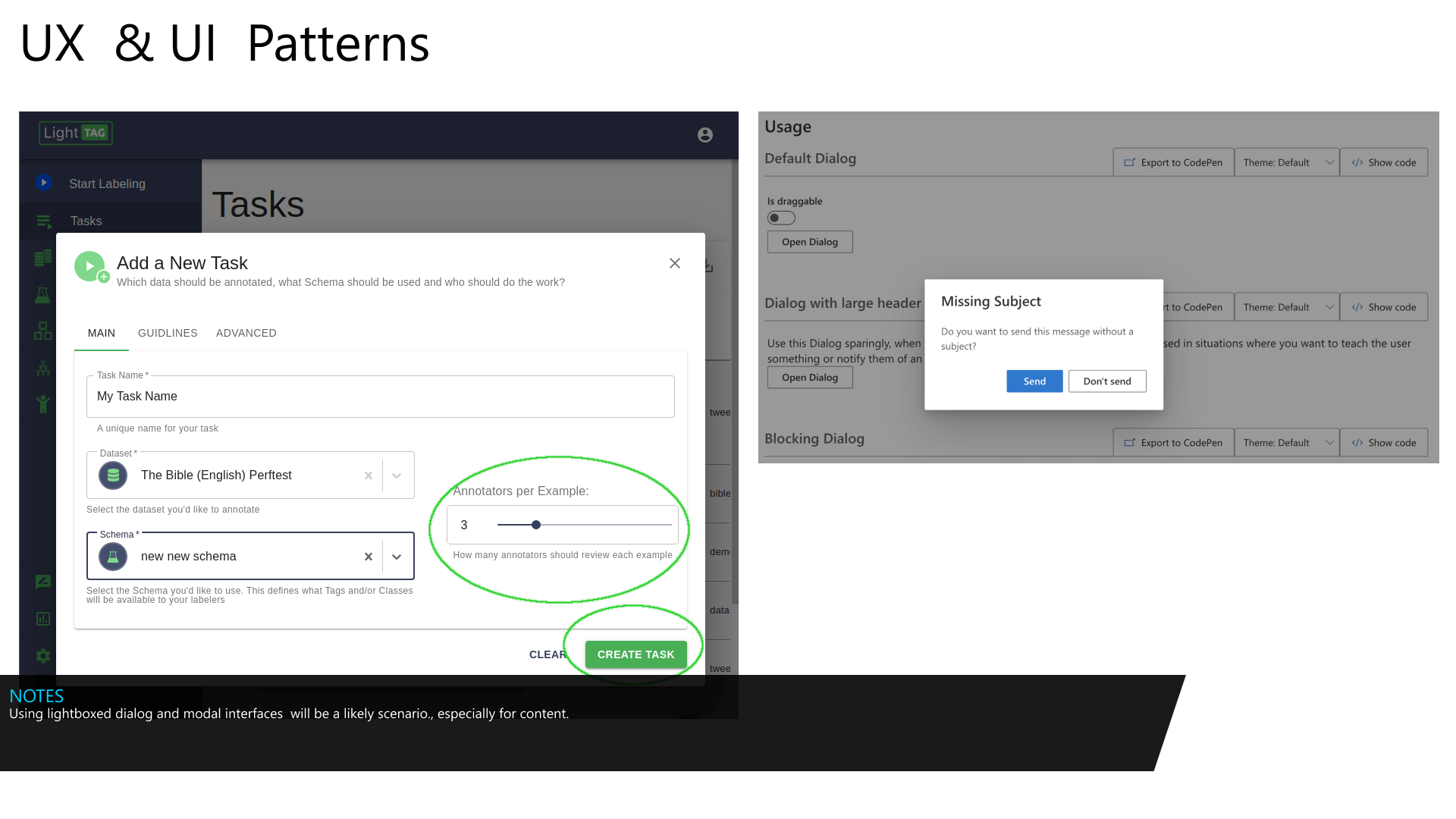The height and width of the screenshot is (819, 1456).
Task: Click the user account avatar icon
Action: coord(705,135)
